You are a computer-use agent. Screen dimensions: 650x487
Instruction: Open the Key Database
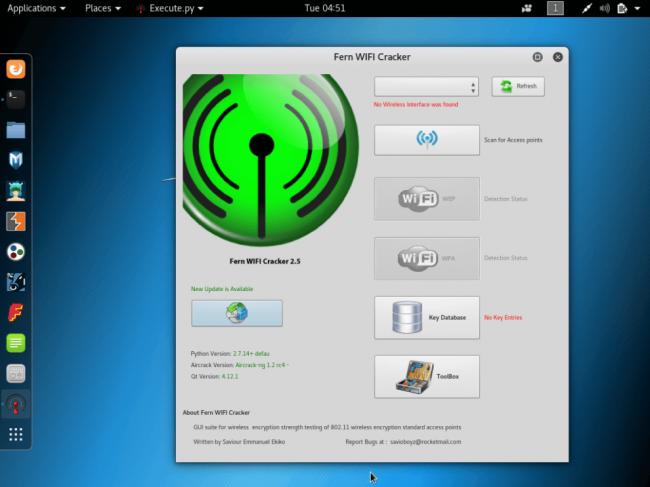click(x=427, y=317)
